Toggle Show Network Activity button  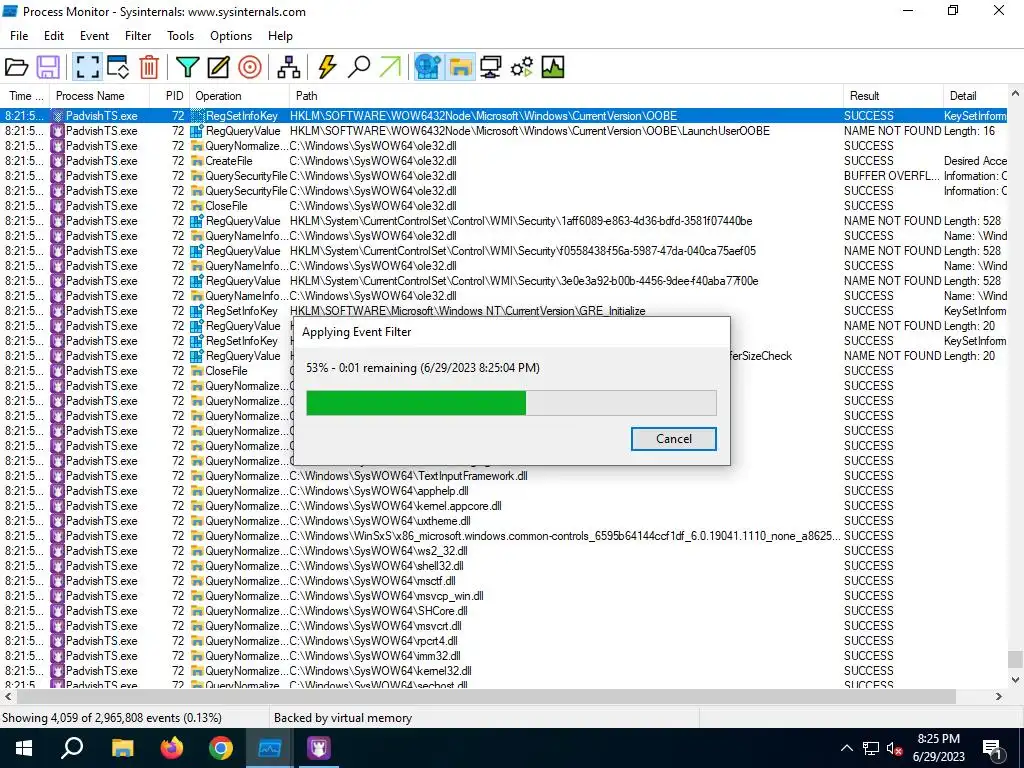click(x=490, y=67)
